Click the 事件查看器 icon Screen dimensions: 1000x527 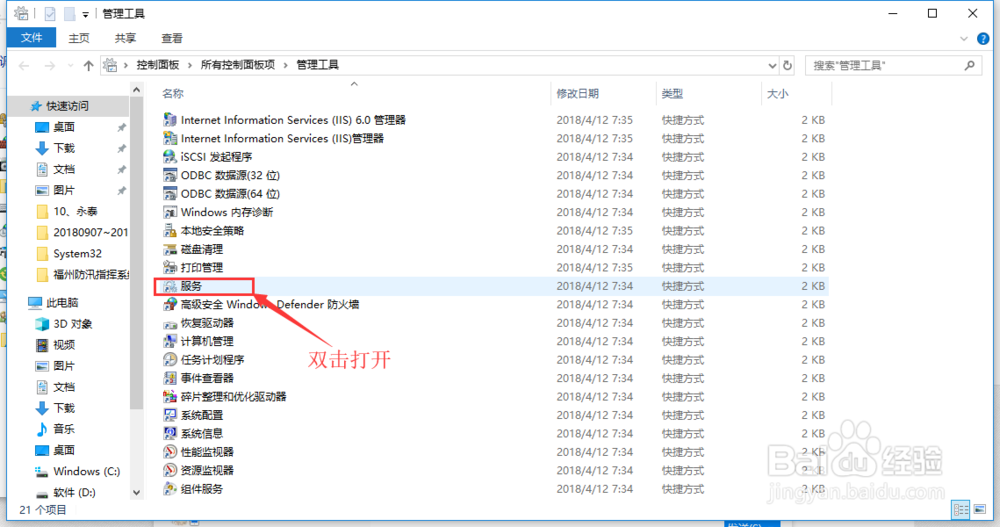(x=170, y=378)
